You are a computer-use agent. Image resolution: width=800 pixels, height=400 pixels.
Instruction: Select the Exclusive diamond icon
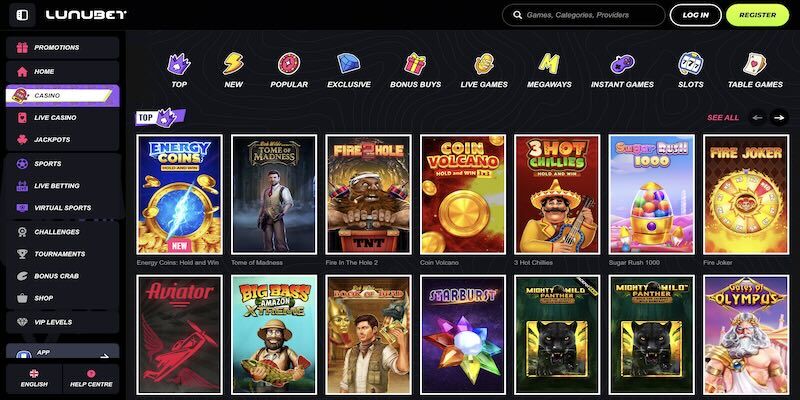(x=349, y=64)
